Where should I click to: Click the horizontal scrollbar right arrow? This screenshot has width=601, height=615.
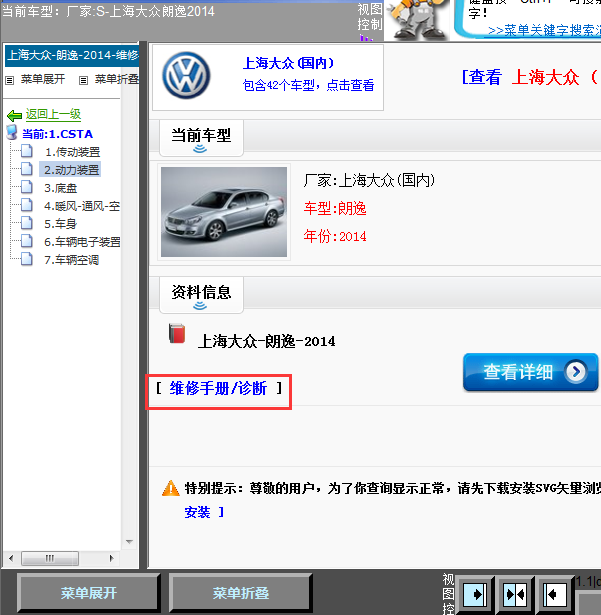tap(111, 558)
